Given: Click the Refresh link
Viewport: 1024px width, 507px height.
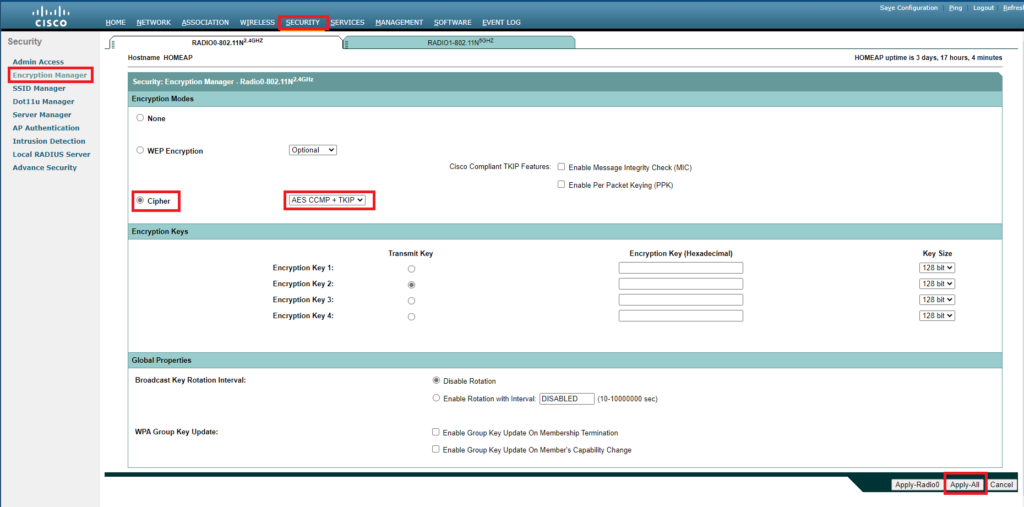Looking at the screenshot, I should click(1013, 8).
